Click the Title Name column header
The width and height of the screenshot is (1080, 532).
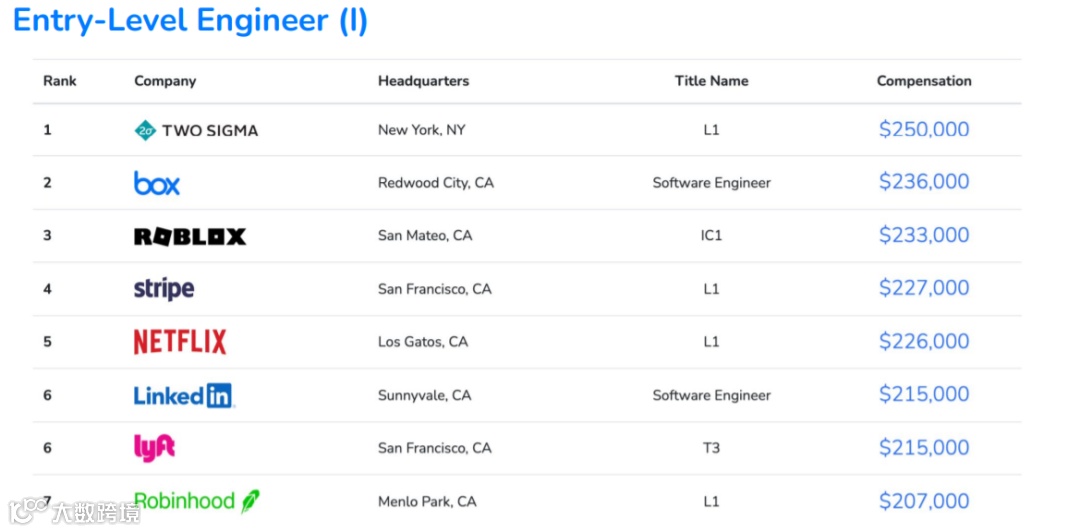pos(711,81)
